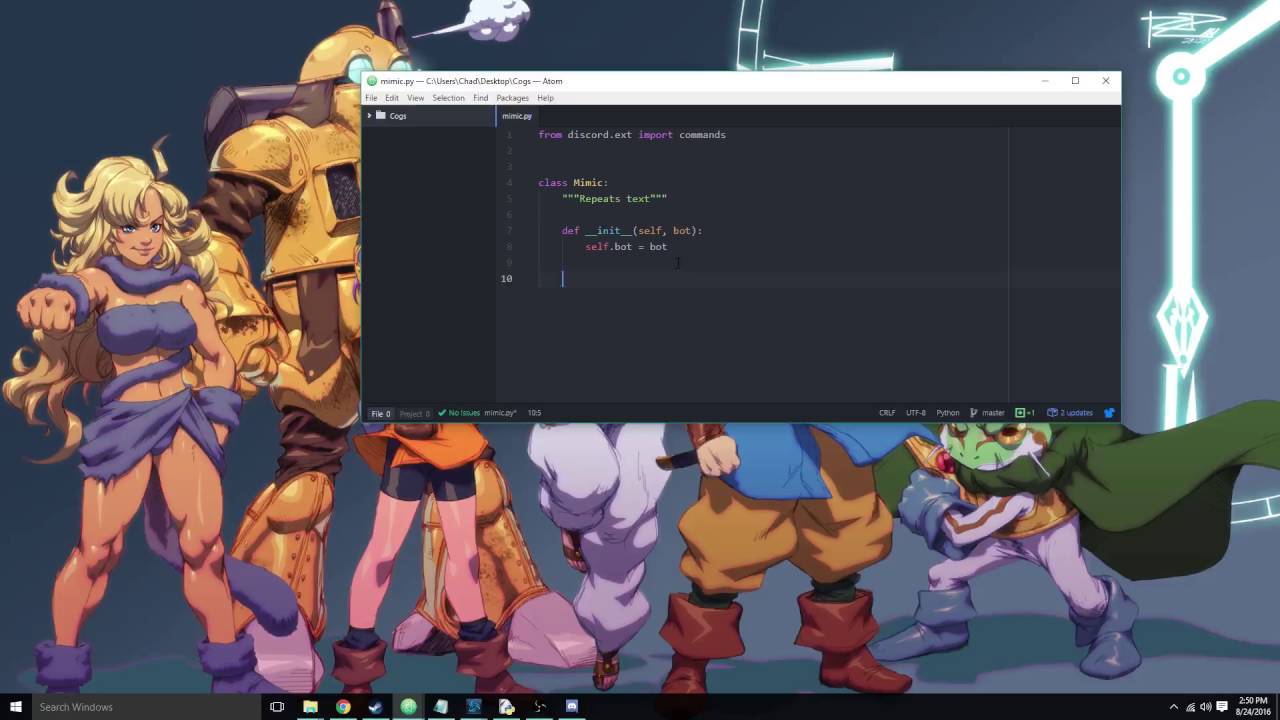
Task: Open the network status tray icon
Action: (1191, 707)
